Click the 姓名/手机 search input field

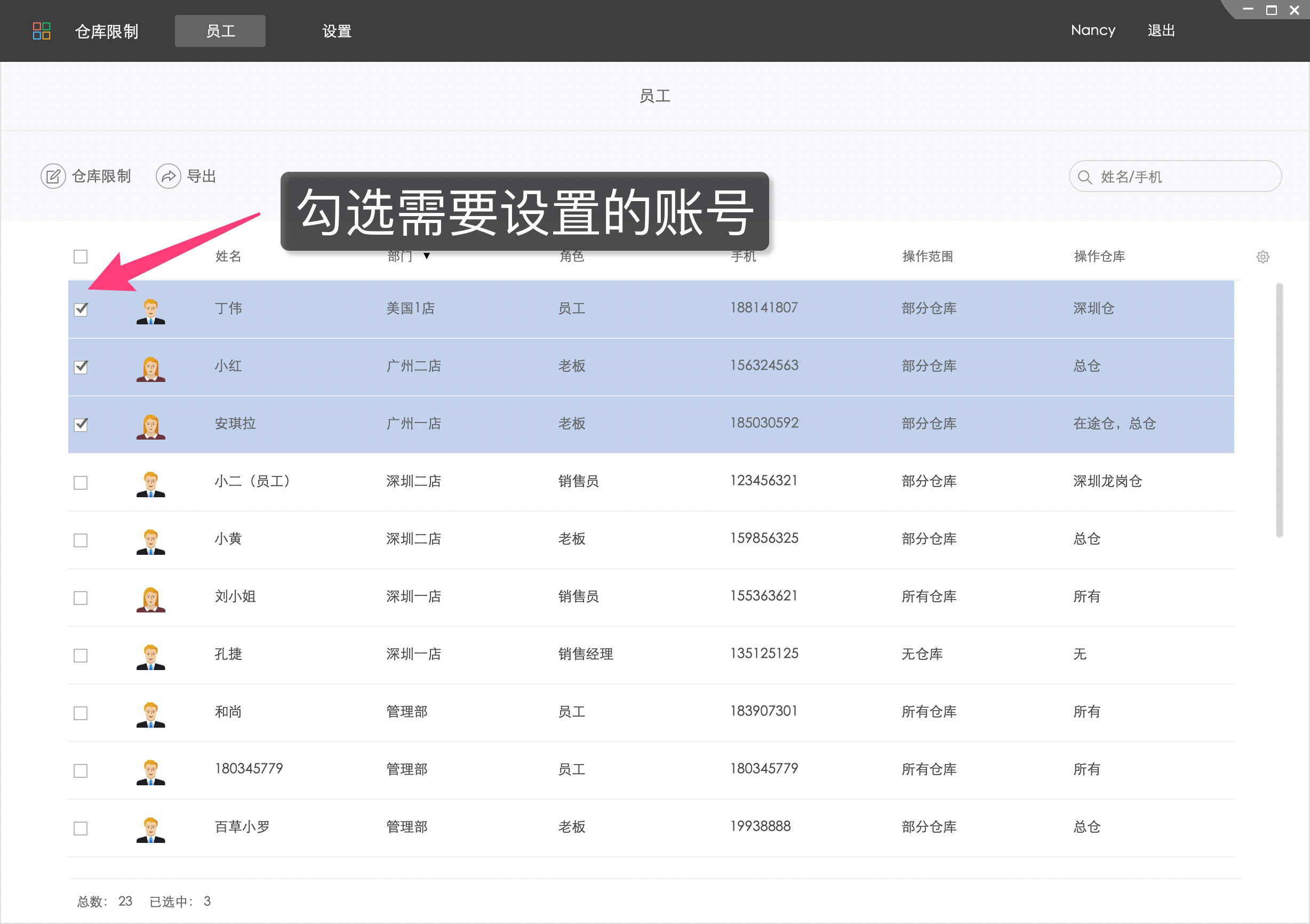pyautogui.click(x=1176, y=177)
